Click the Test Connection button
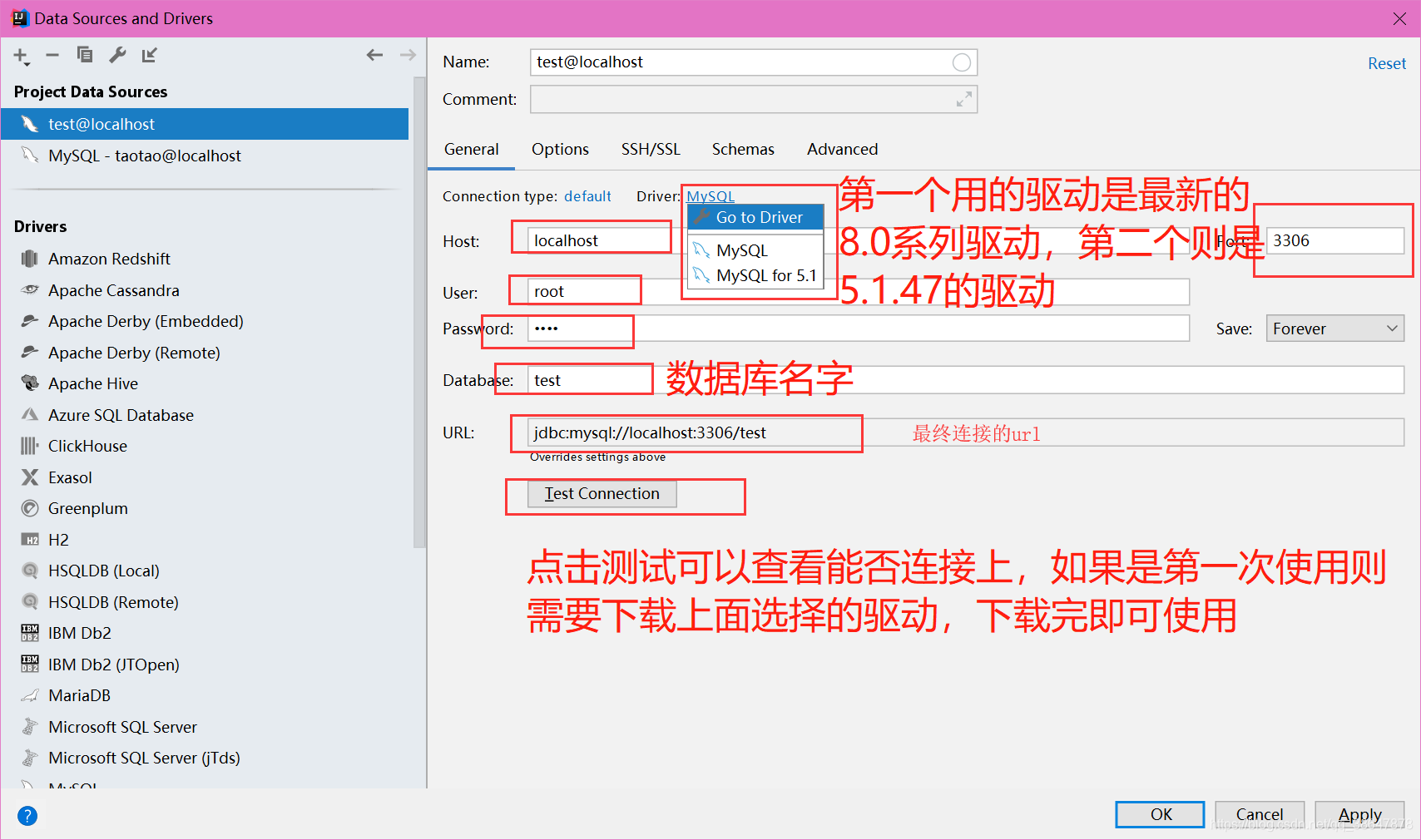Image resolution: width=1421 pixels, height=840 pixels. [602, 494]
